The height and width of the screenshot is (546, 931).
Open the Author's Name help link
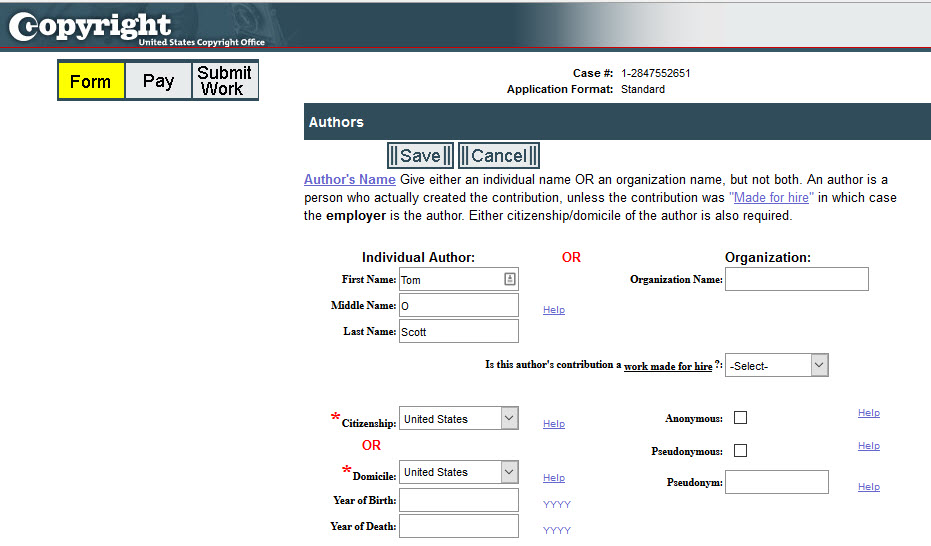350,179
